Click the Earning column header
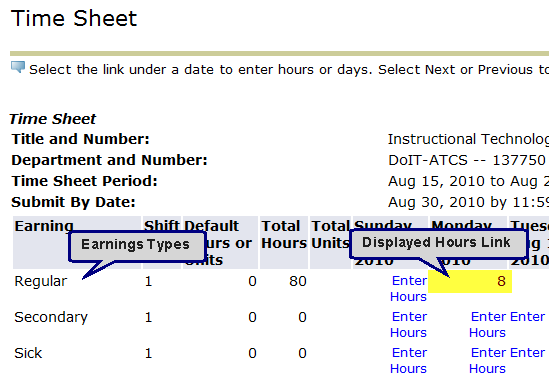This screenshot has width=549, height=379. pos(44,226)
